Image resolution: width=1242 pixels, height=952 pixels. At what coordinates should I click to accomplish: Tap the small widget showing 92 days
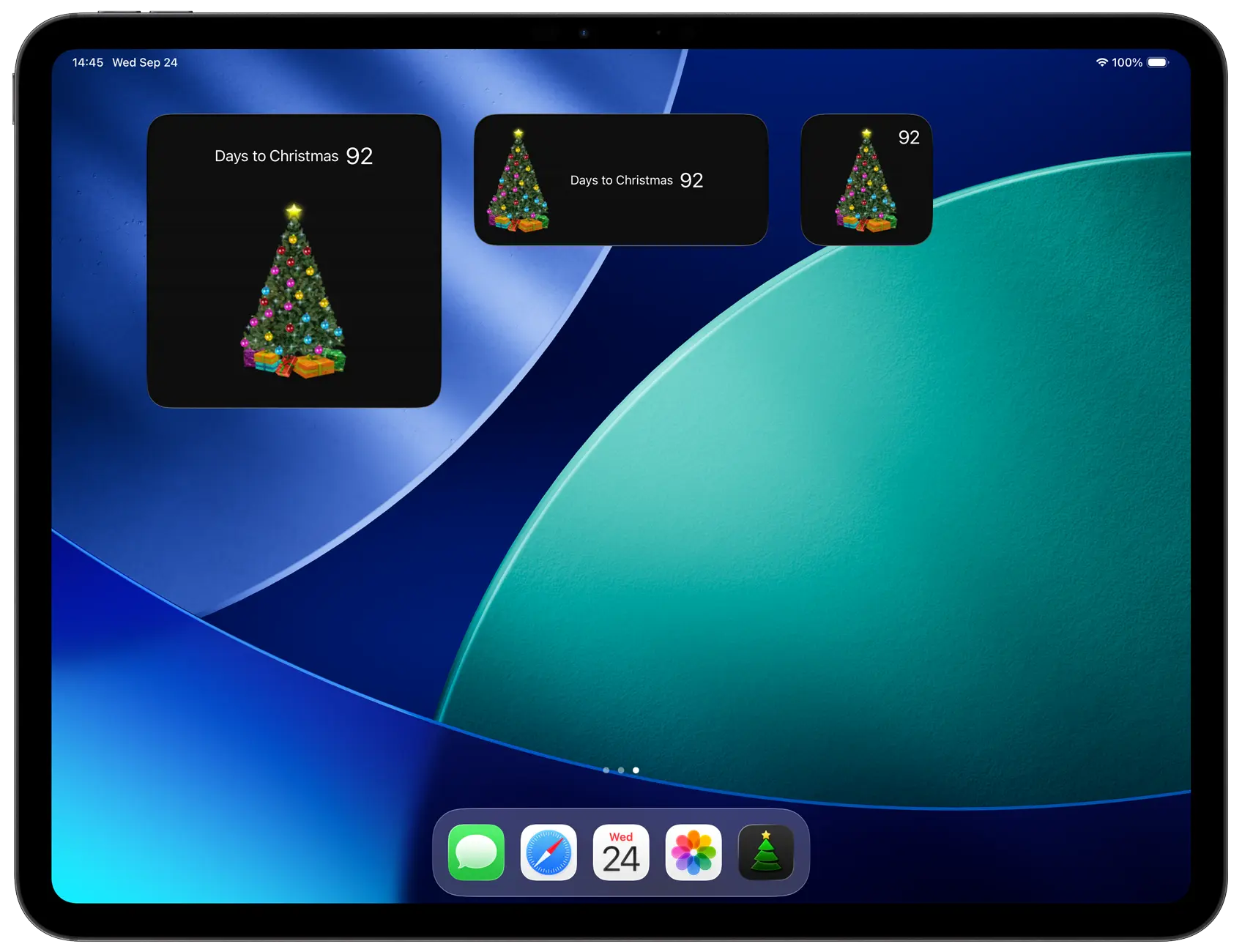866,179
